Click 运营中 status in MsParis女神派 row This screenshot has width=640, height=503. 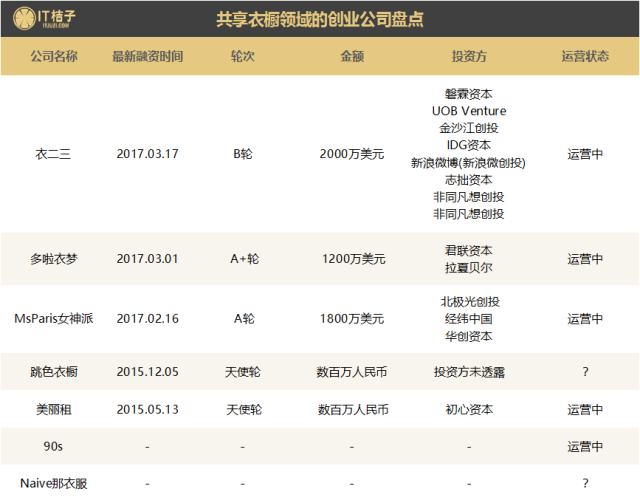[x=585, y=318]
